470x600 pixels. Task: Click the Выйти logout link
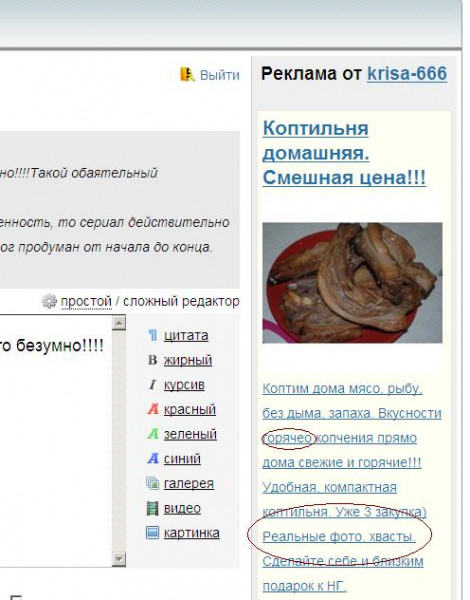[220, 75]
